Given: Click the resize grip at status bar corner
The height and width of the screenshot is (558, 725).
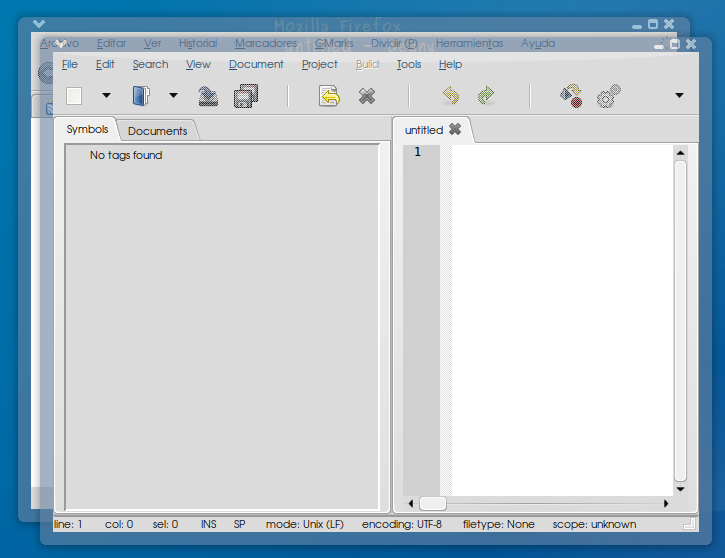Looking at the screenshot, I should 689,524.
